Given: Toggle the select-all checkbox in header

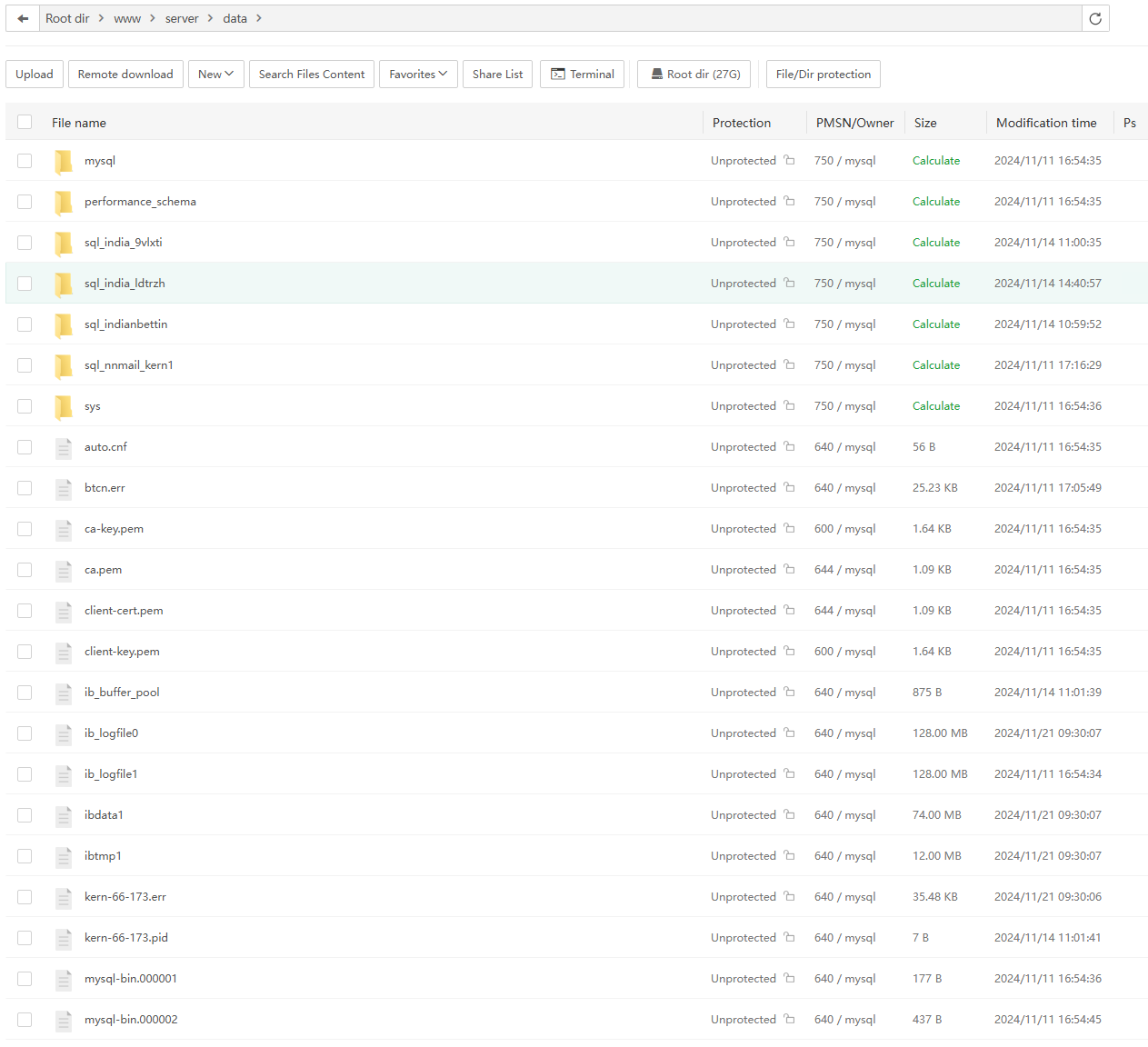Looking at the screenshot, I should (25, 122).
